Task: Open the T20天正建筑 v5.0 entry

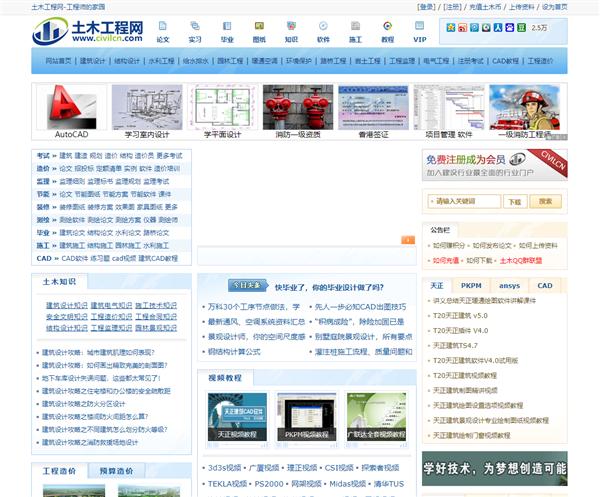Action: (460, 316)
